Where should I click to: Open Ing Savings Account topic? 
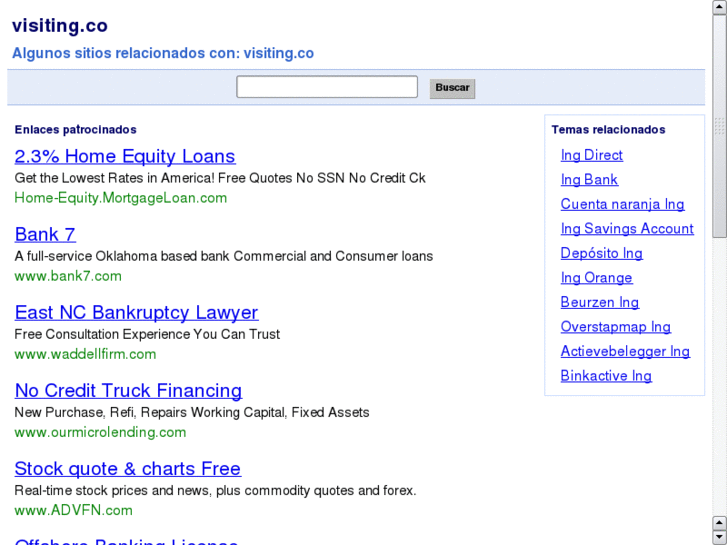pos(627,229)
